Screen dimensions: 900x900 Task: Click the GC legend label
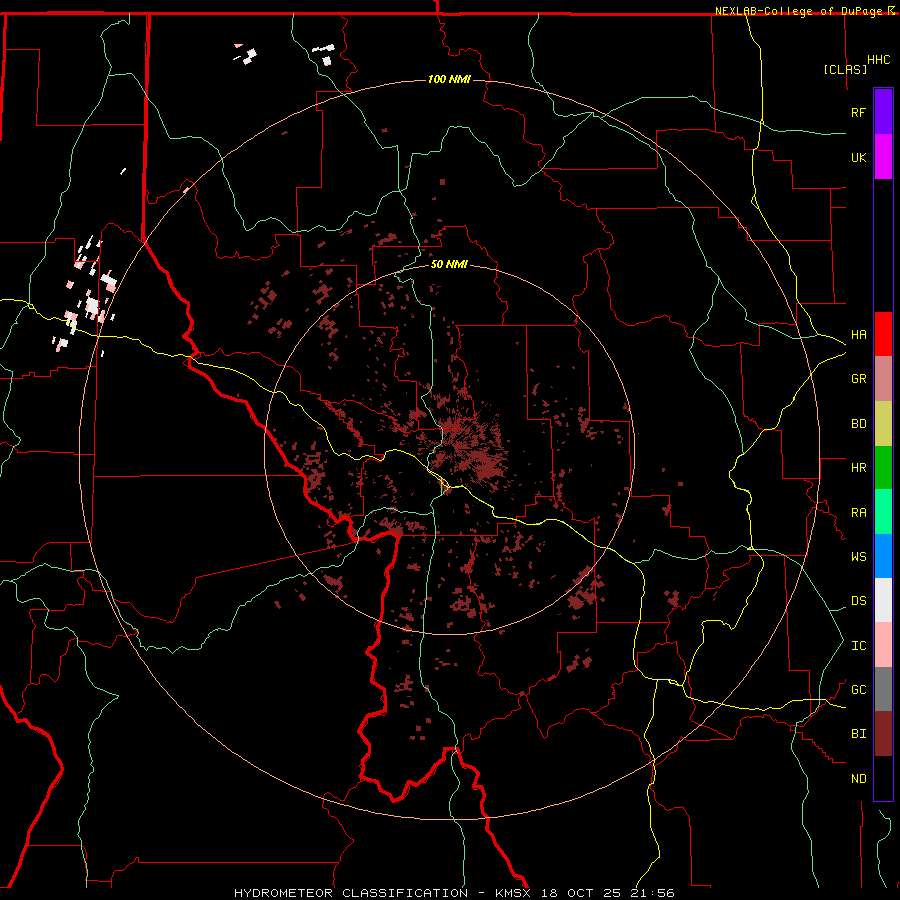[859, 690]
